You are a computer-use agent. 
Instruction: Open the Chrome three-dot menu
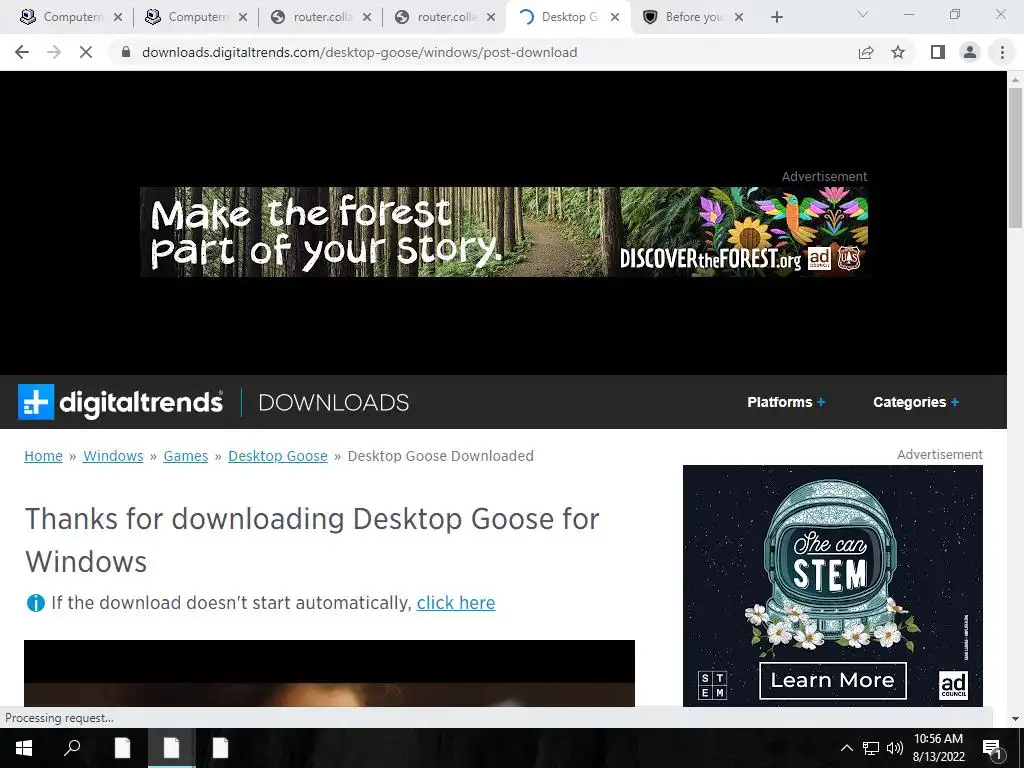(1002, 52)
